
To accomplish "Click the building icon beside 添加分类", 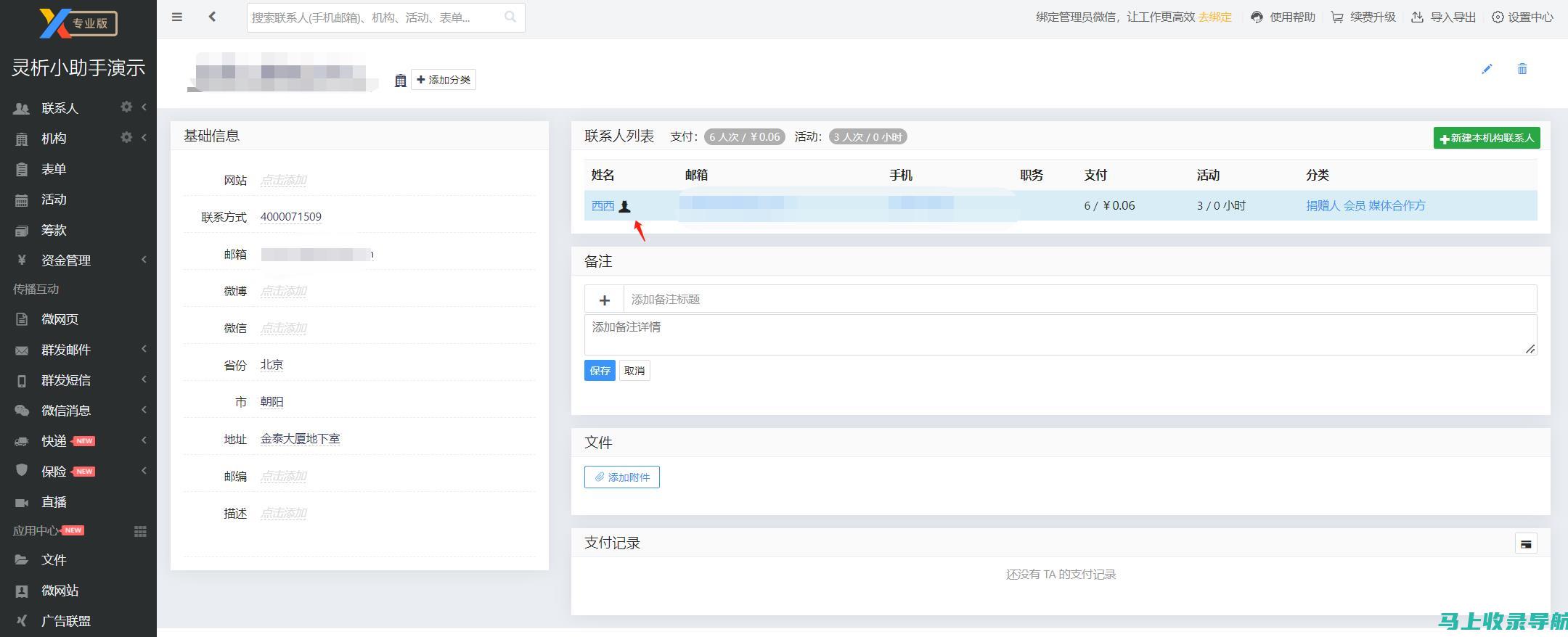I will [x=400, y=81].
